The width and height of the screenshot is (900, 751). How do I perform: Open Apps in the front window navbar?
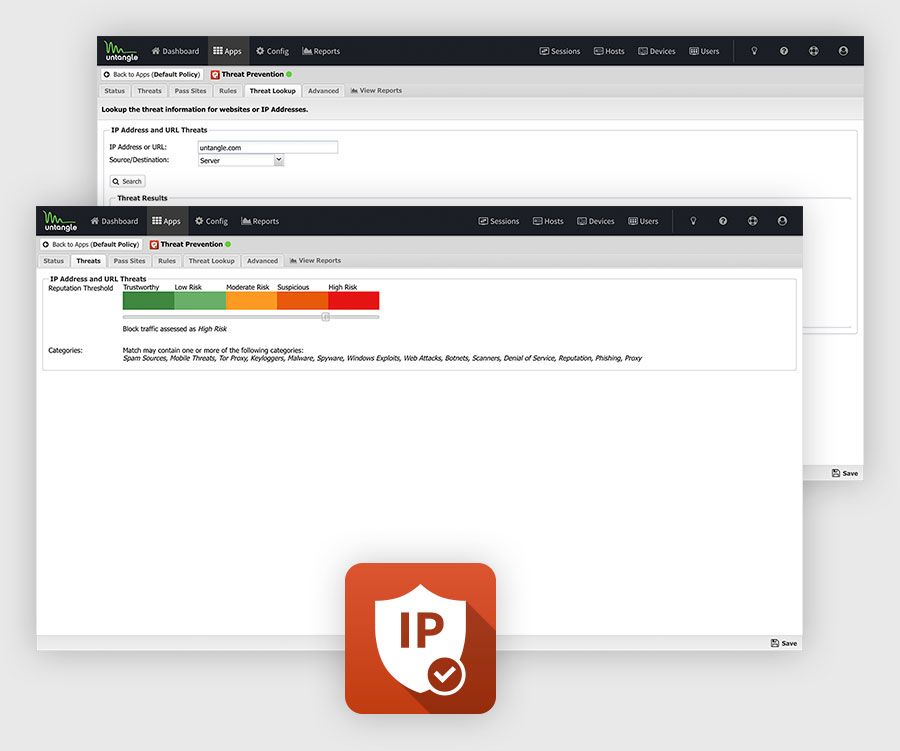[x=166, y=221]
